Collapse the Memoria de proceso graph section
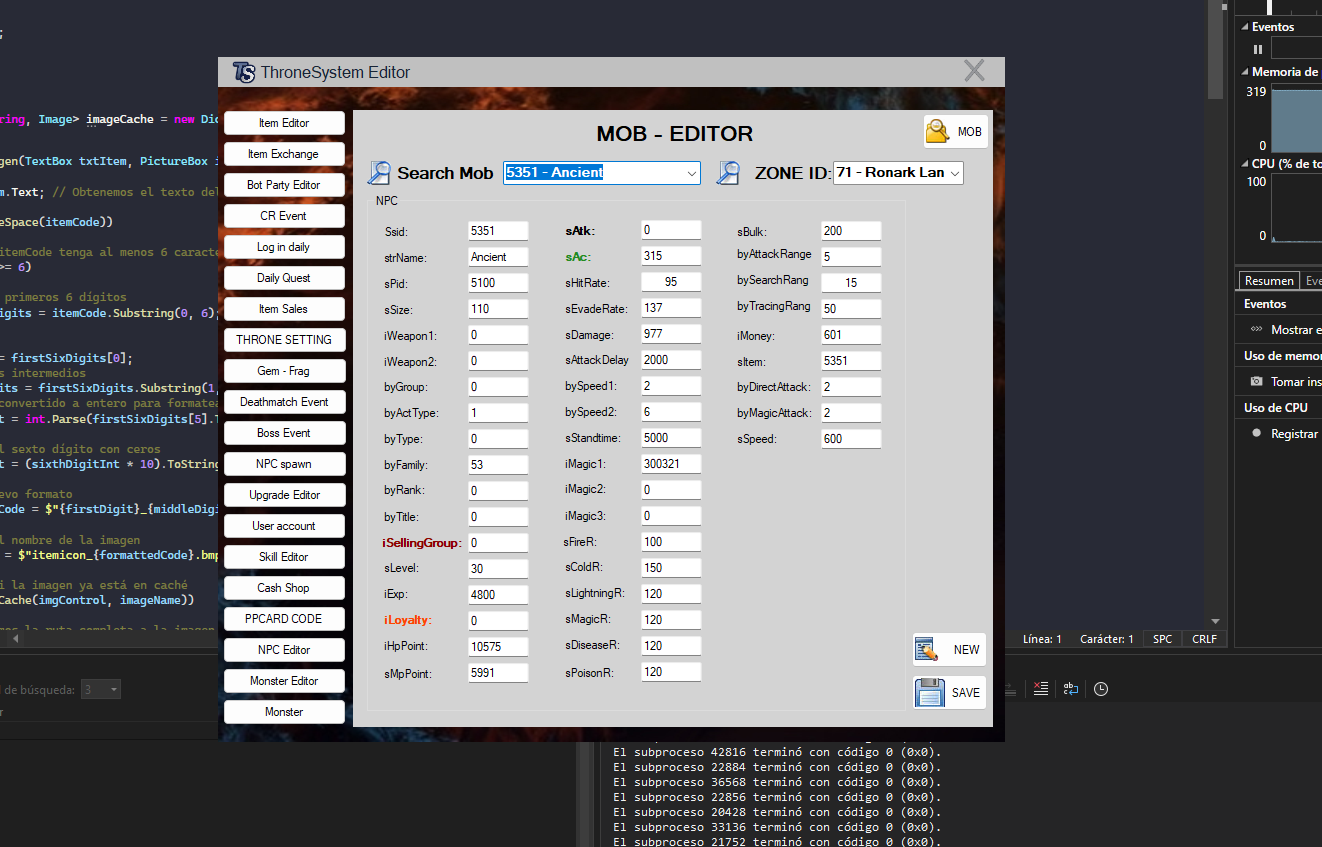Viewport: 1322px width, 847px height. point(1245,72)
